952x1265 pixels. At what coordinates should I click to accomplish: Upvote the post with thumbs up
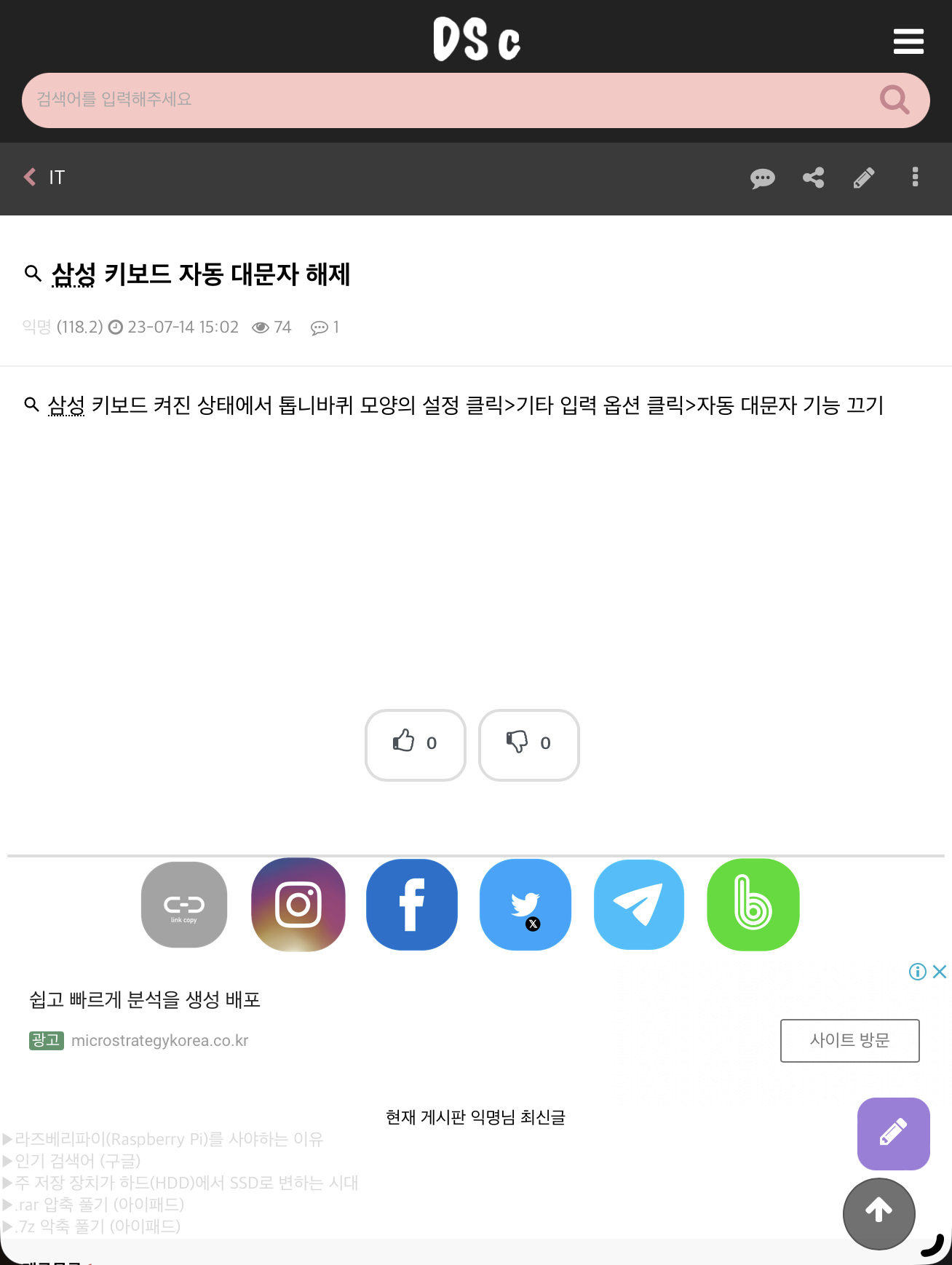[x=416, y=745]
